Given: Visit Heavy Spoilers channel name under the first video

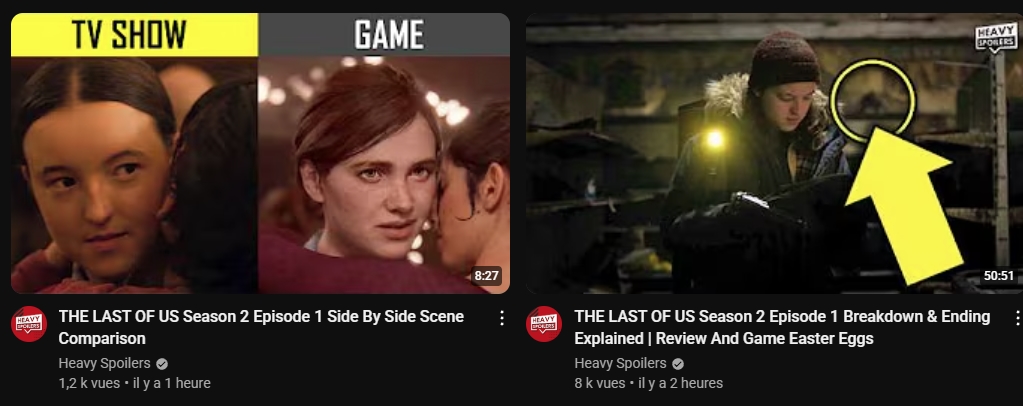Looking at the screenshot, I should tap(104, 364).
